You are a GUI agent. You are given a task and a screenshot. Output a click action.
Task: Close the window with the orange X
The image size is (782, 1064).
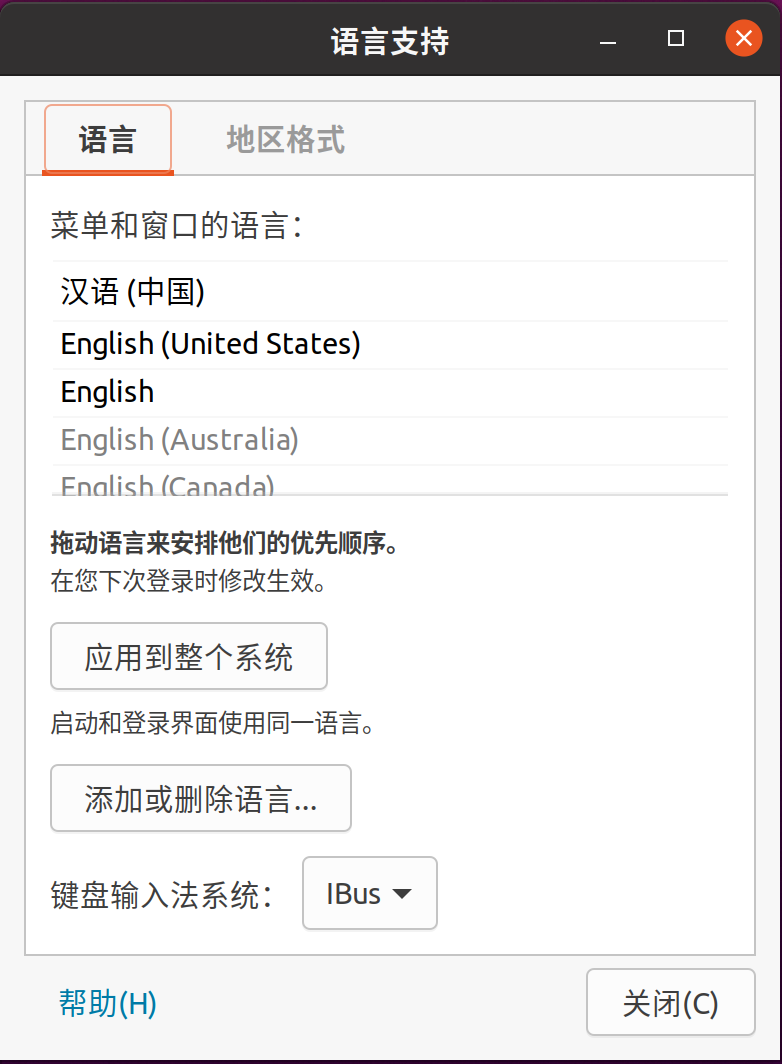744,38
